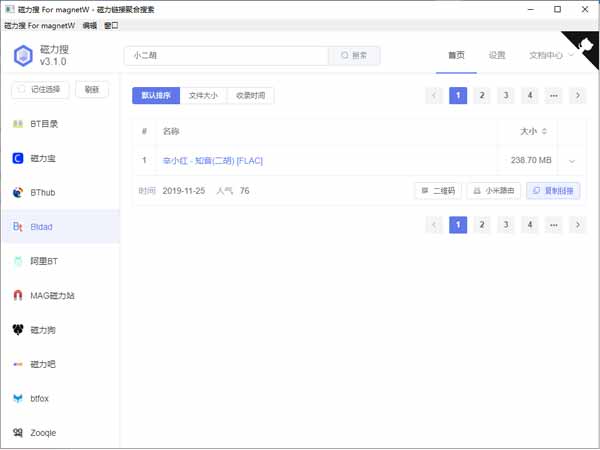Viewport: 600px width, 450px height.
Task: Toggle the 记住选择 option
Action: 39,90
